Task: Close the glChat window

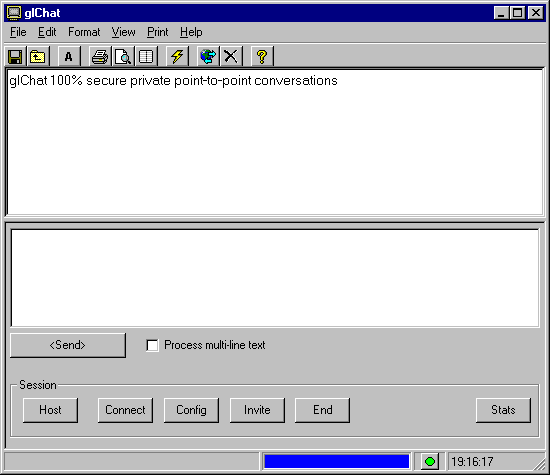Action: pos(536,13)
